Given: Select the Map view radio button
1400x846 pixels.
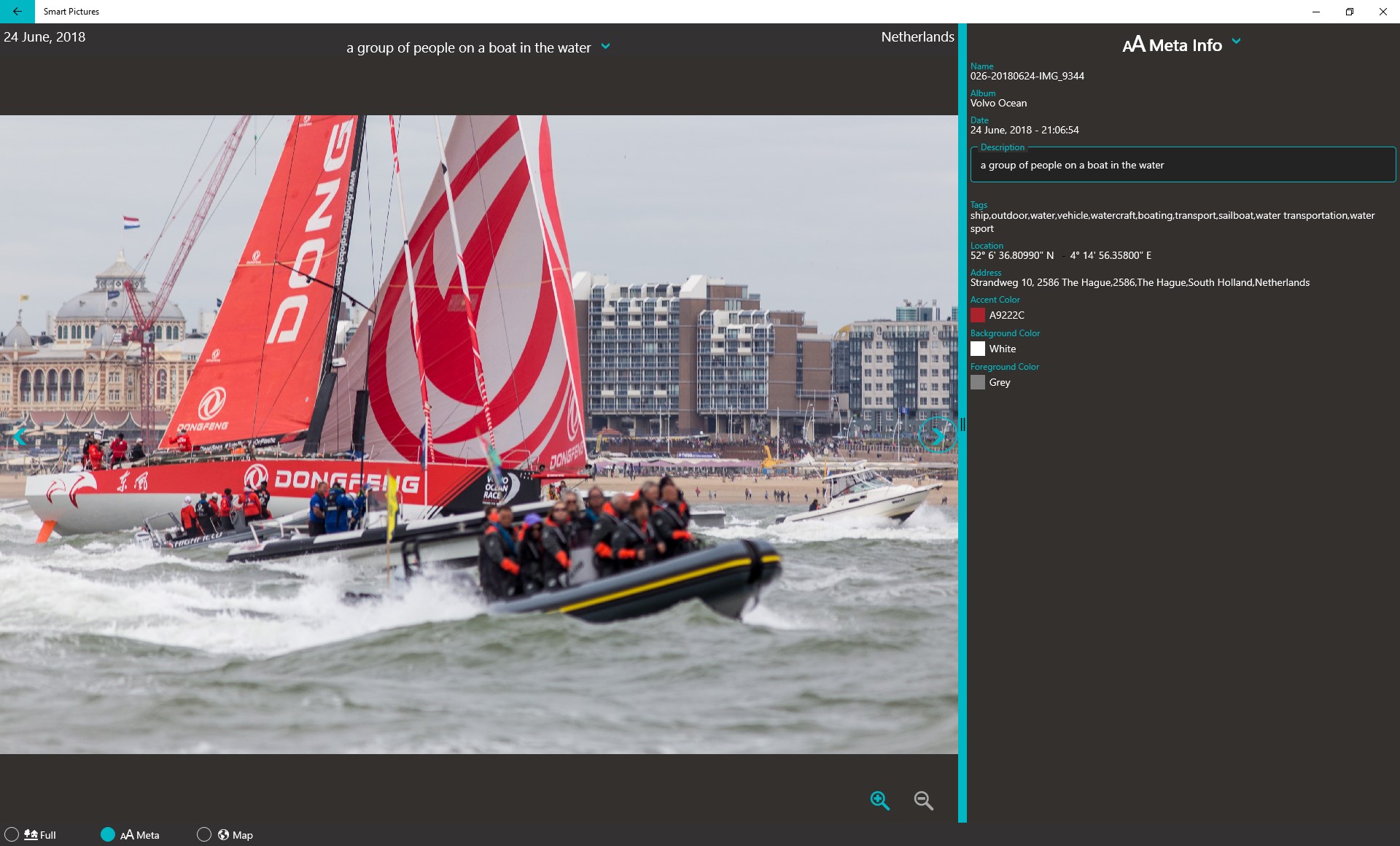Looking at the screenshot, I should point(204,834).
